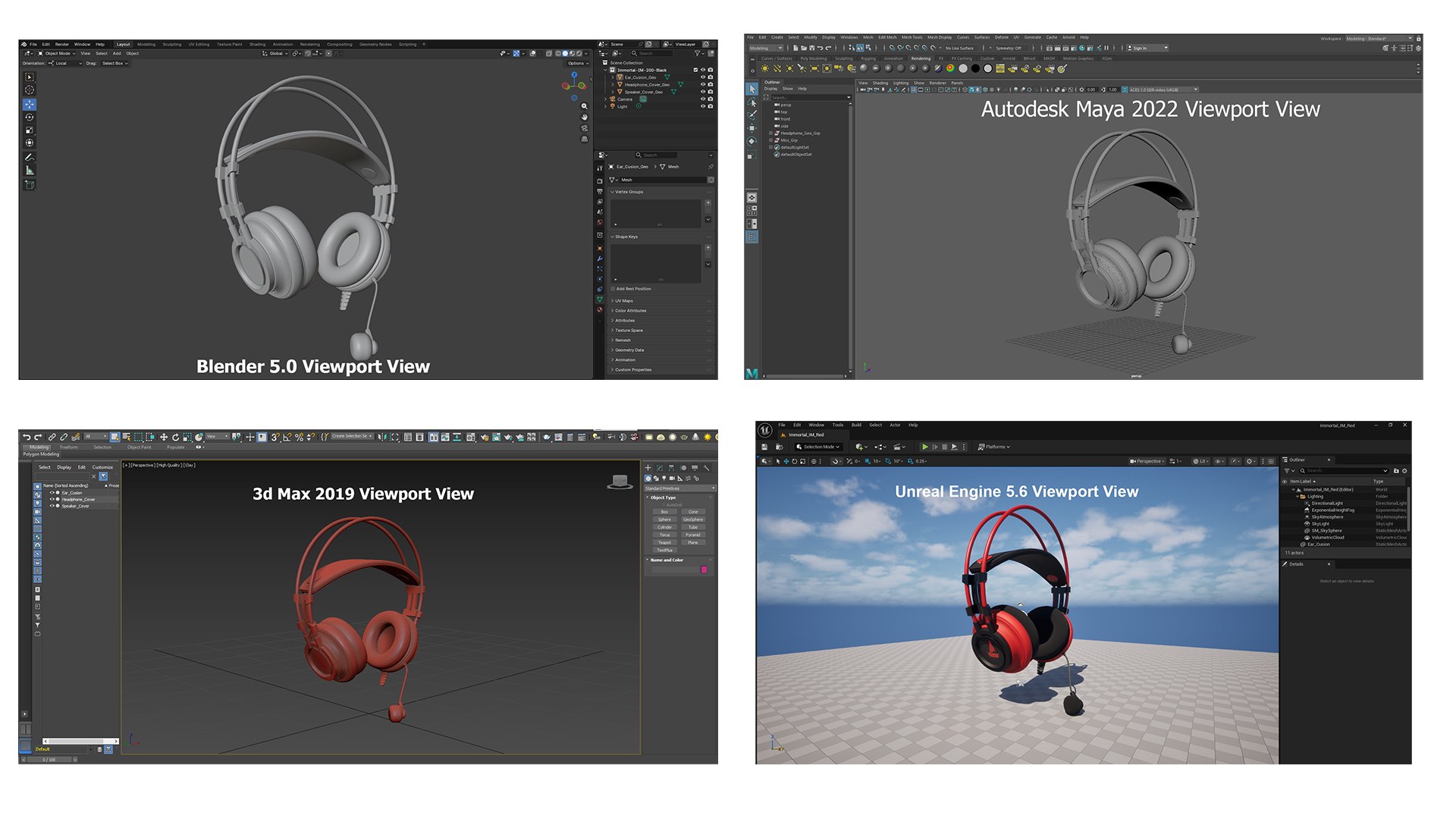Viewport: 1456px width, 819px height.
Task: Click the pan hand icon in Blender viewport
Action: coord(584,118)
